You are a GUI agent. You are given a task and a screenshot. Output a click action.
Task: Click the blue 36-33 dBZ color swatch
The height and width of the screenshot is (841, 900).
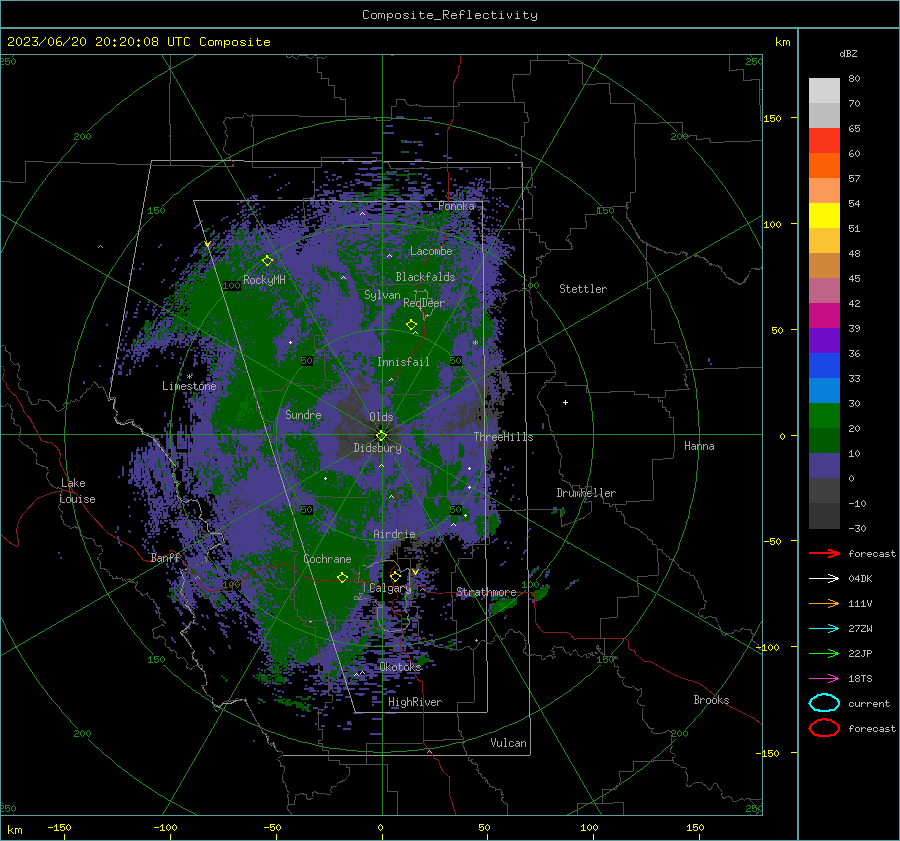coord(824,365)
